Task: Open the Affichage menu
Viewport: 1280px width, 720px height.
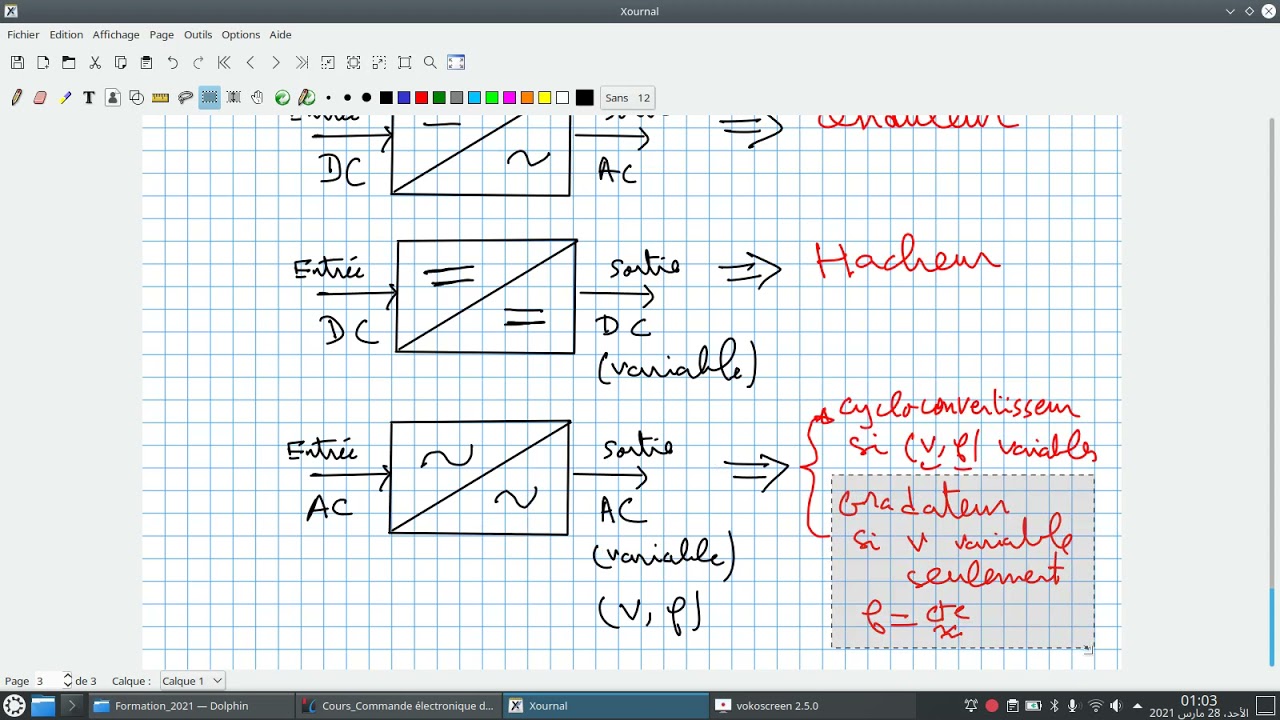Action: pyautogui.click(x=116, y=34)
